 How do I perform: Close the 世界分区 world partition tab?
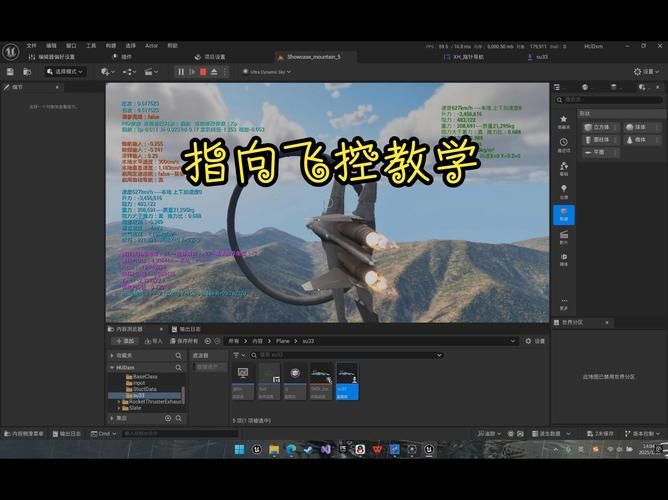click(607, 323)
